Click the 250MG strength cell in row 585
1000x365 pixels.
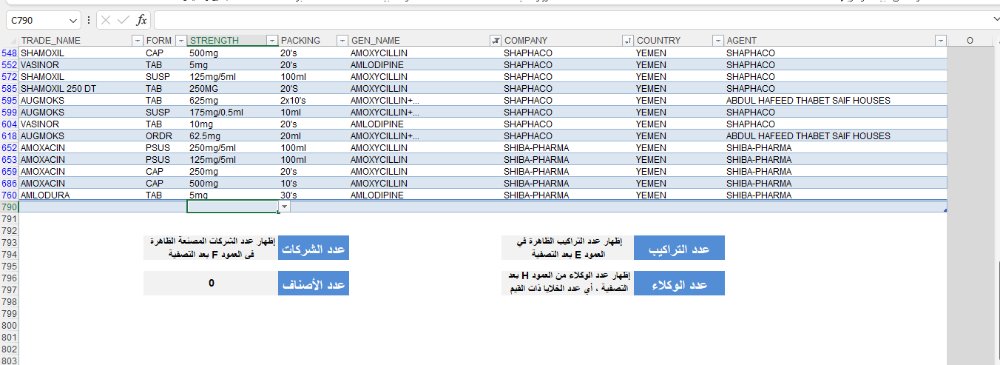click(x=233, y=89)
